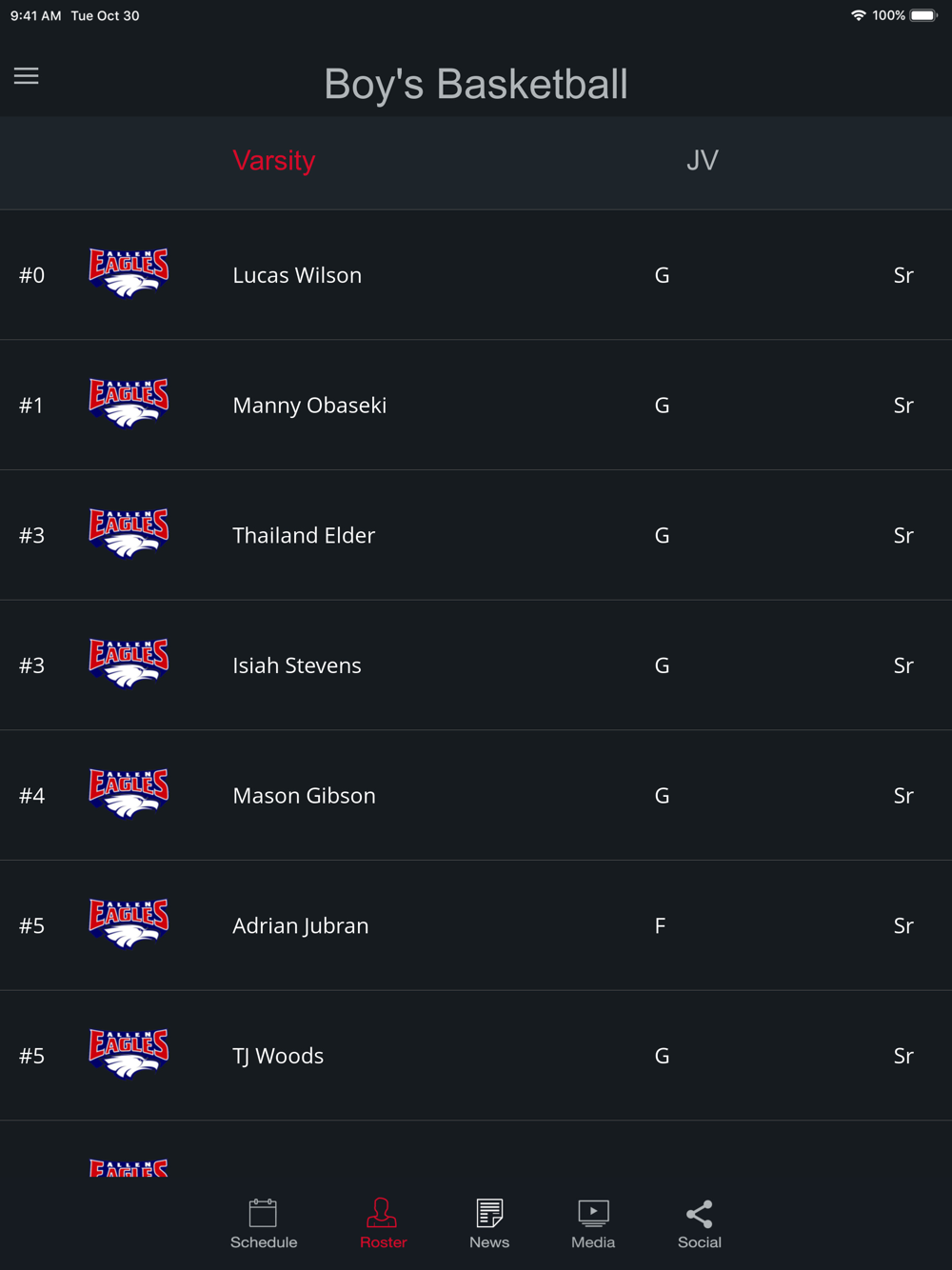Select player Thailand Elder

click(x=304, y=535)
